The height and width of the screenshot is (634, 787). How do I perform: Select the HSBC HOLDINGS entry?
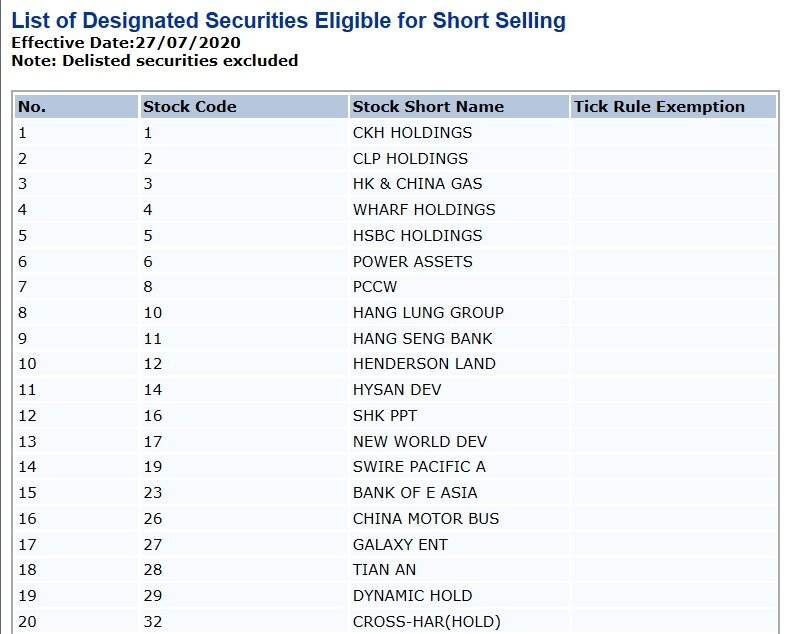pos(417,235)
